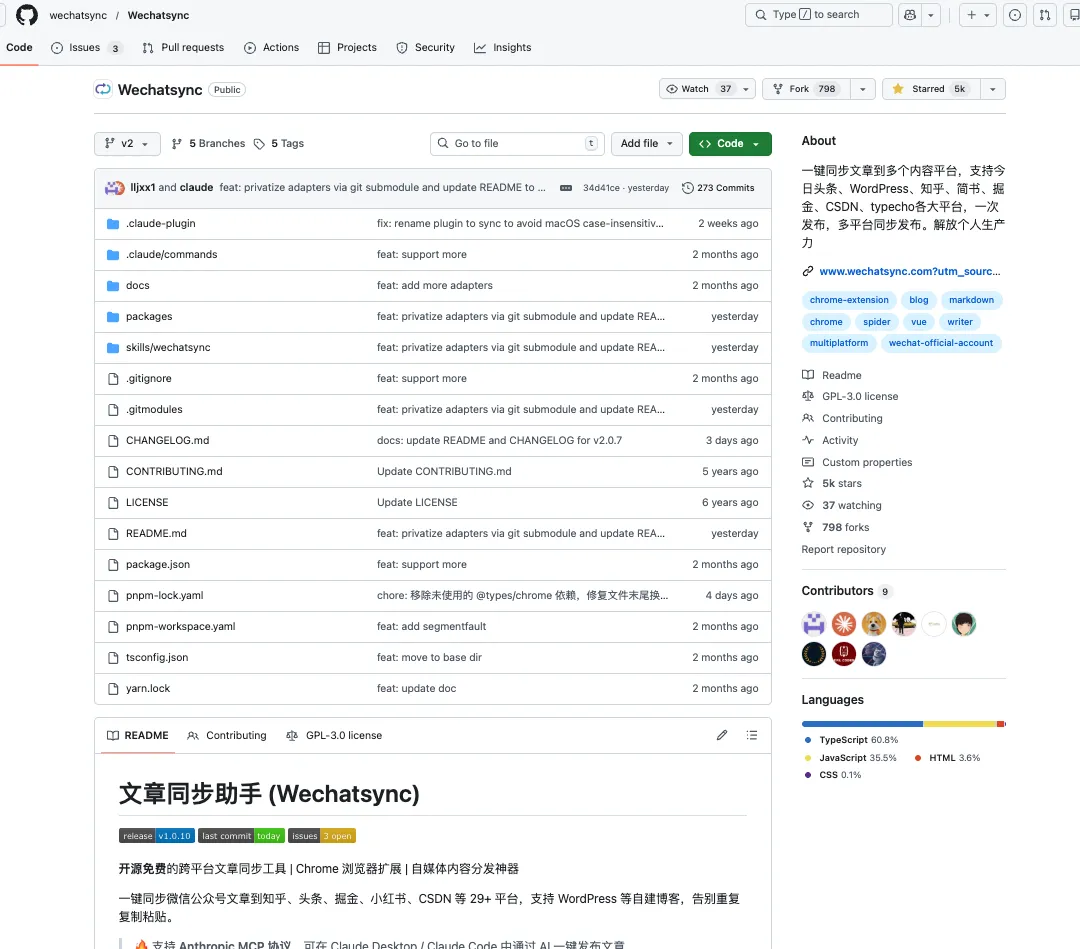Expand the create new plus dropdown
Screen dimensions: 1080x949
(977, 14)
